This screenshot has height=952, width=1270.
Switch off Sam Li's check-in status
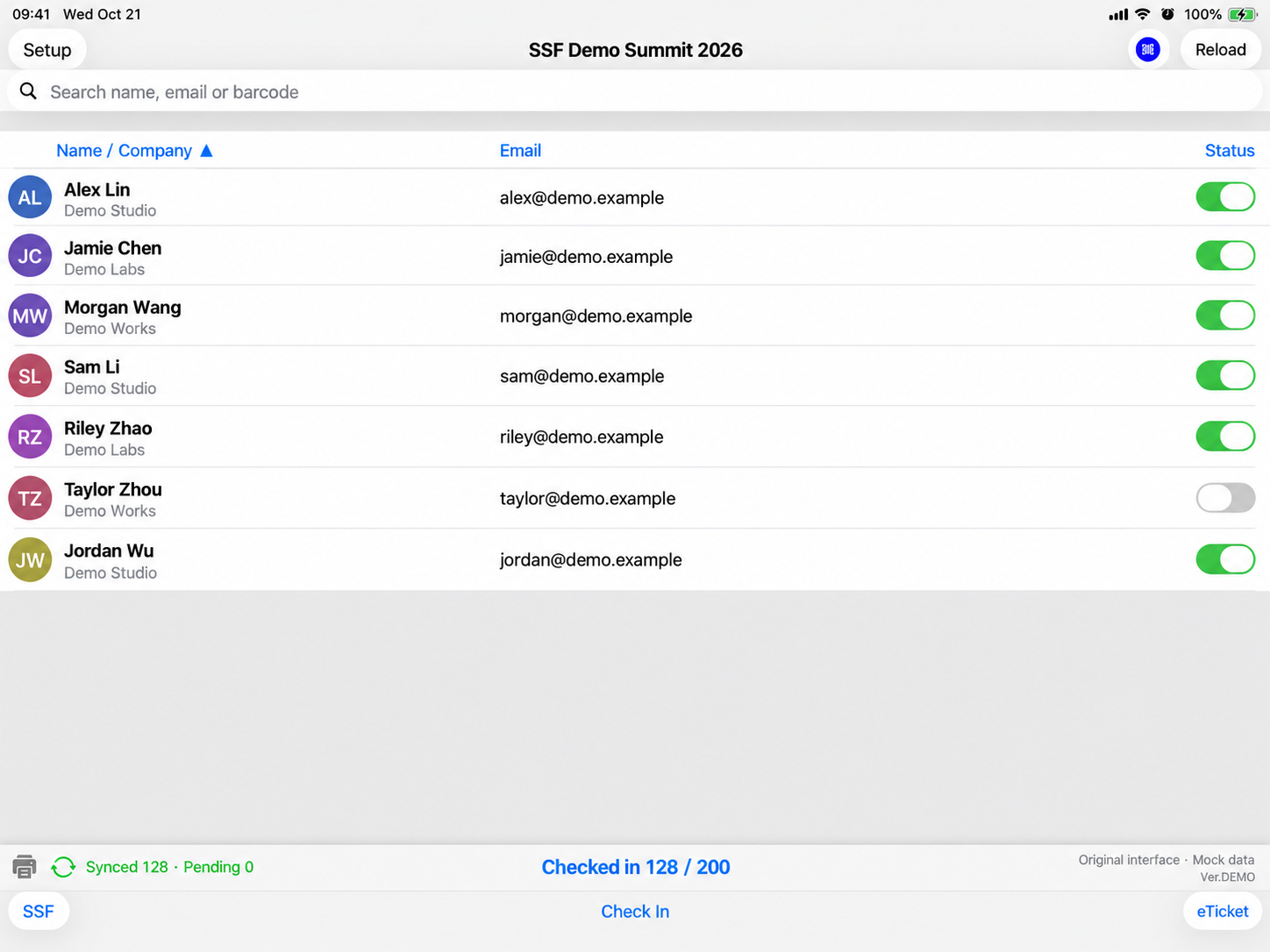pyautogui.click(x=1225, y=375)
